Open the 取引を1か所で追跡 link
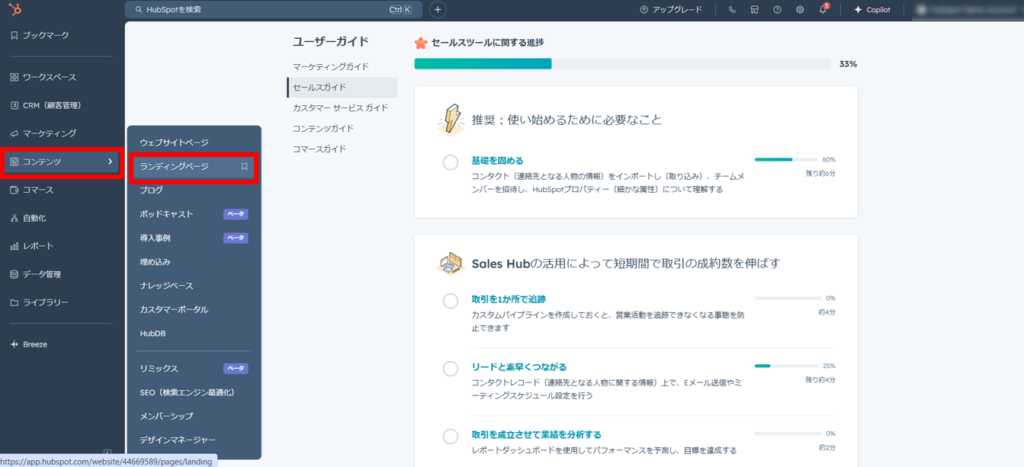This screenshot has height=467, width=1024. coord(508,299)
